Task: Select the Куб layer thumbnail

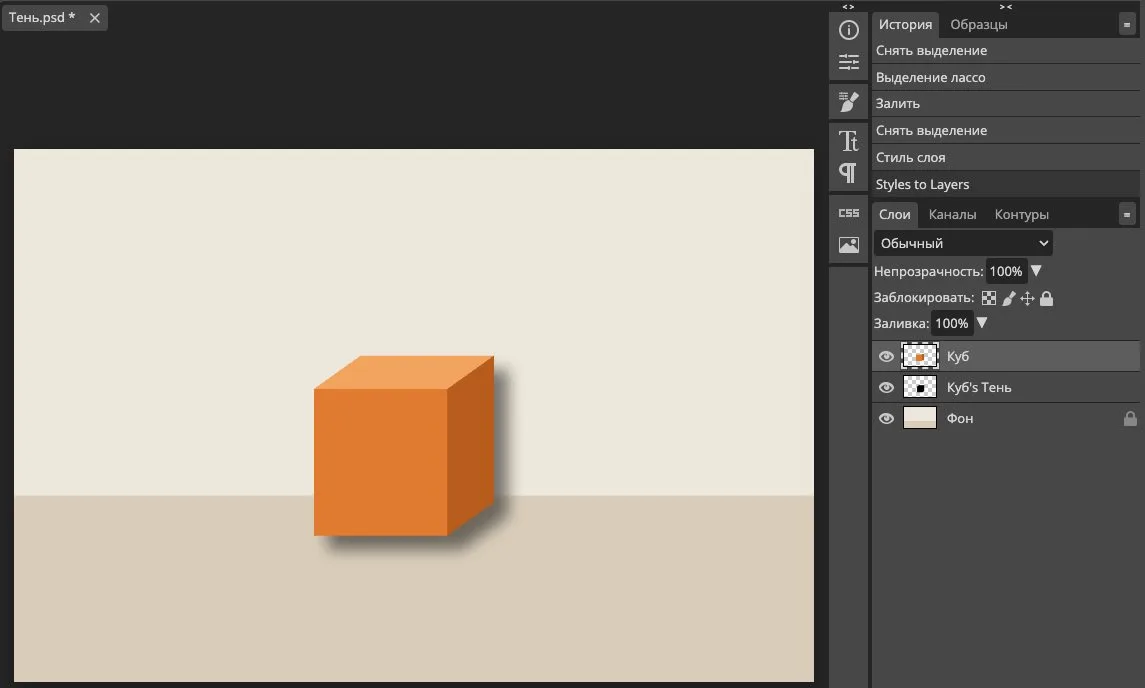Action: pyautogui.click(x=919, y=356)
